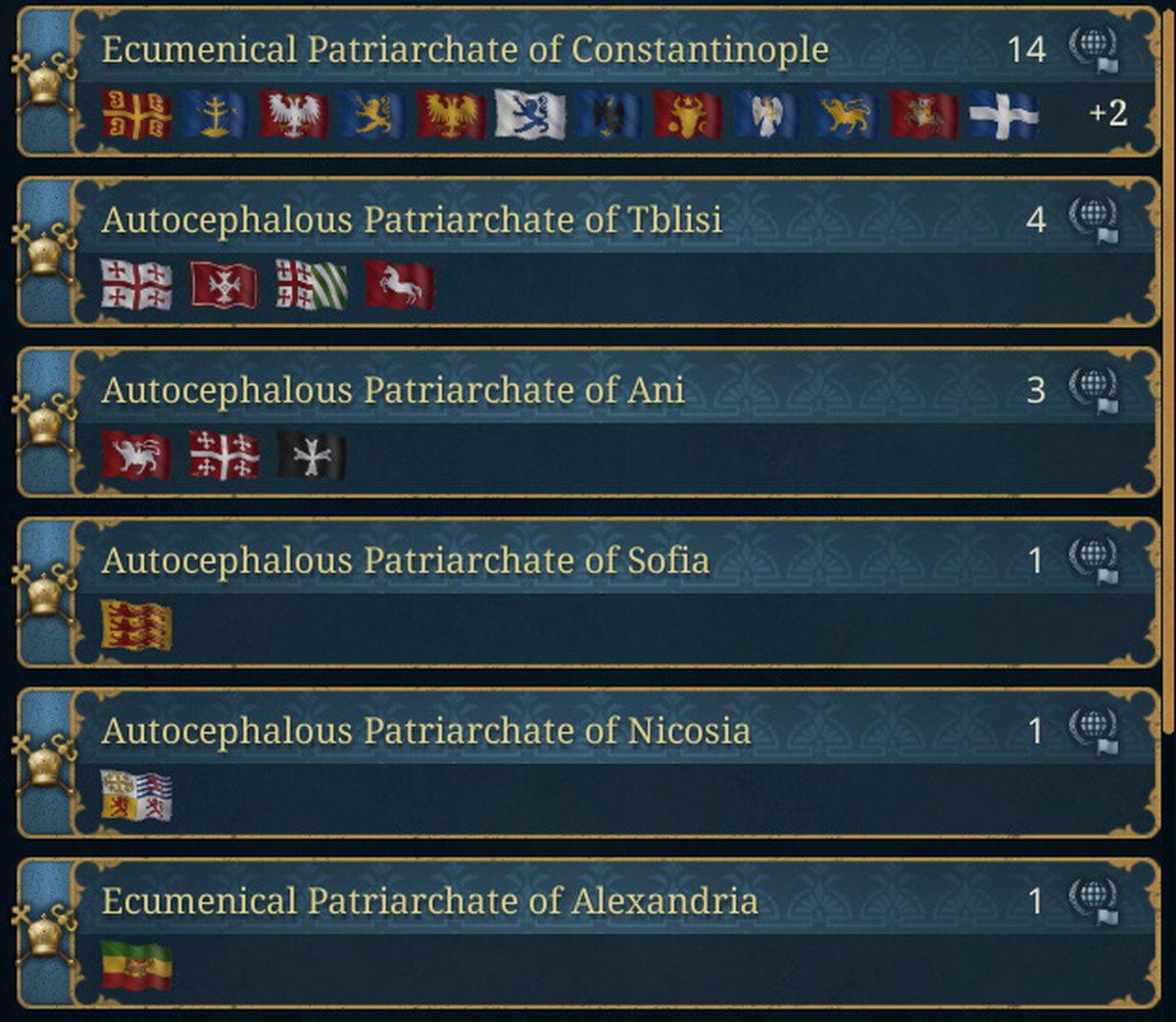Screen dimensions: 1176x1022
Task: Select Autocephalous Patriarchate of Nicosia title
Action: (425, 731)
